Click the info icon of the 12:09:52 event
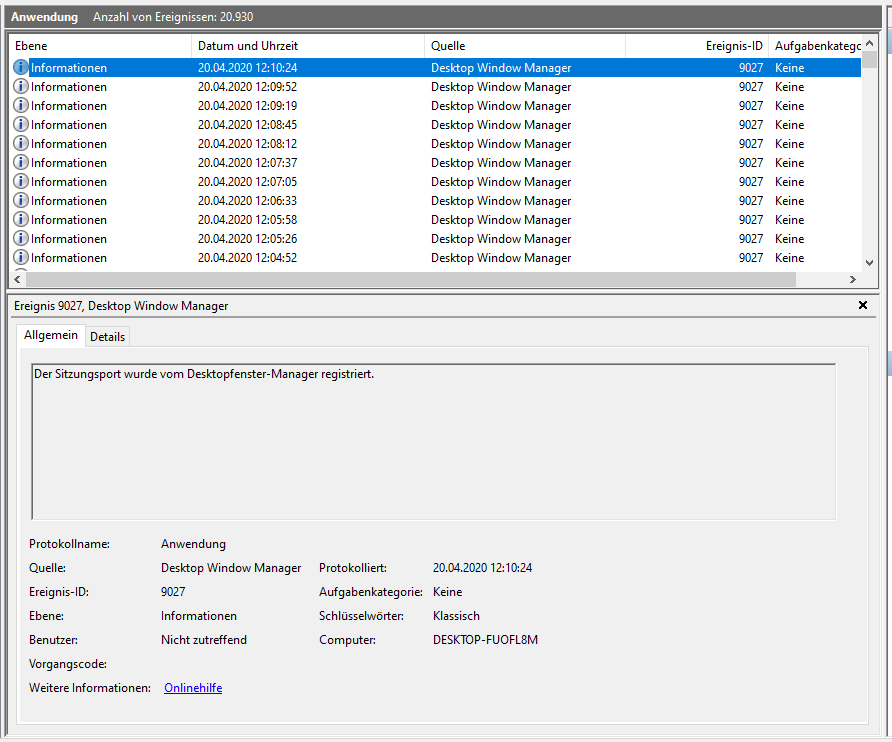Viewport: 892px width, 742px height. coord(20,86)
